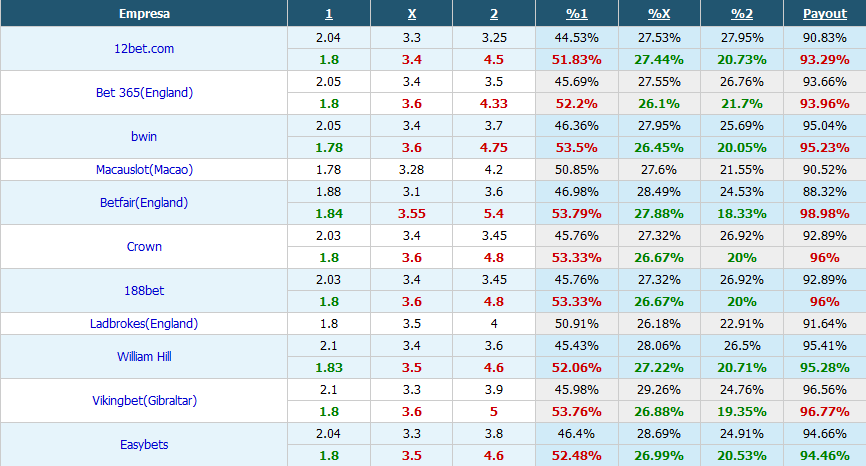Select bwin %2 value 25.69%
Viewport: 866px width, 466px height.
coord(742,126)
